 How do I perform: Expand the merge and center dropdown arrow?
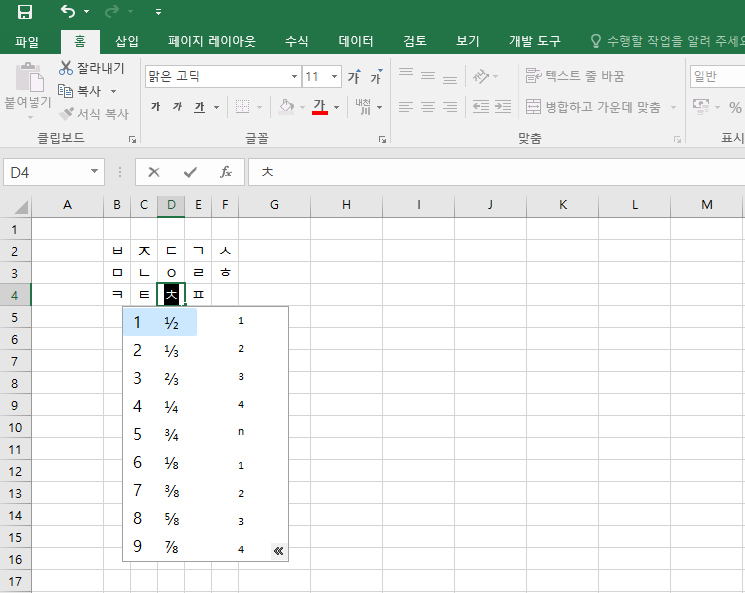(673, 107)
